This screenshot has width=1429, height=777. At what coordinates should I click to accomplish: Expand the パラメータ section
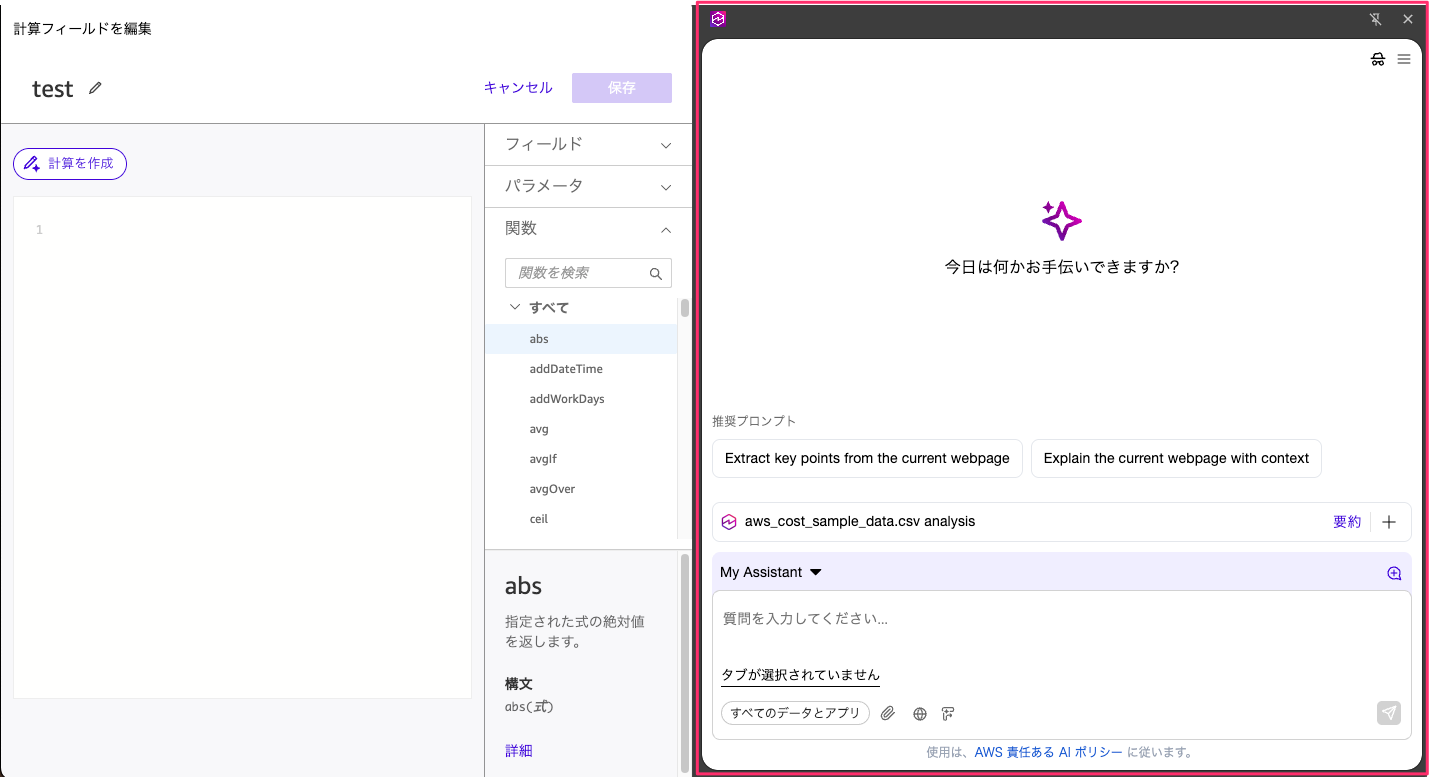pos(588,186)
